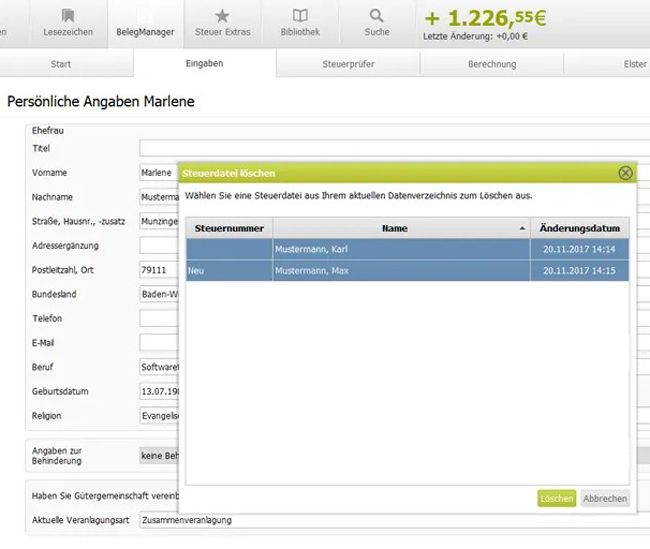Image resolution: width=650 pixels, height=549 pixels.
Task: Select the Mustermann, Max row
Action: click(x=407, y=271)
